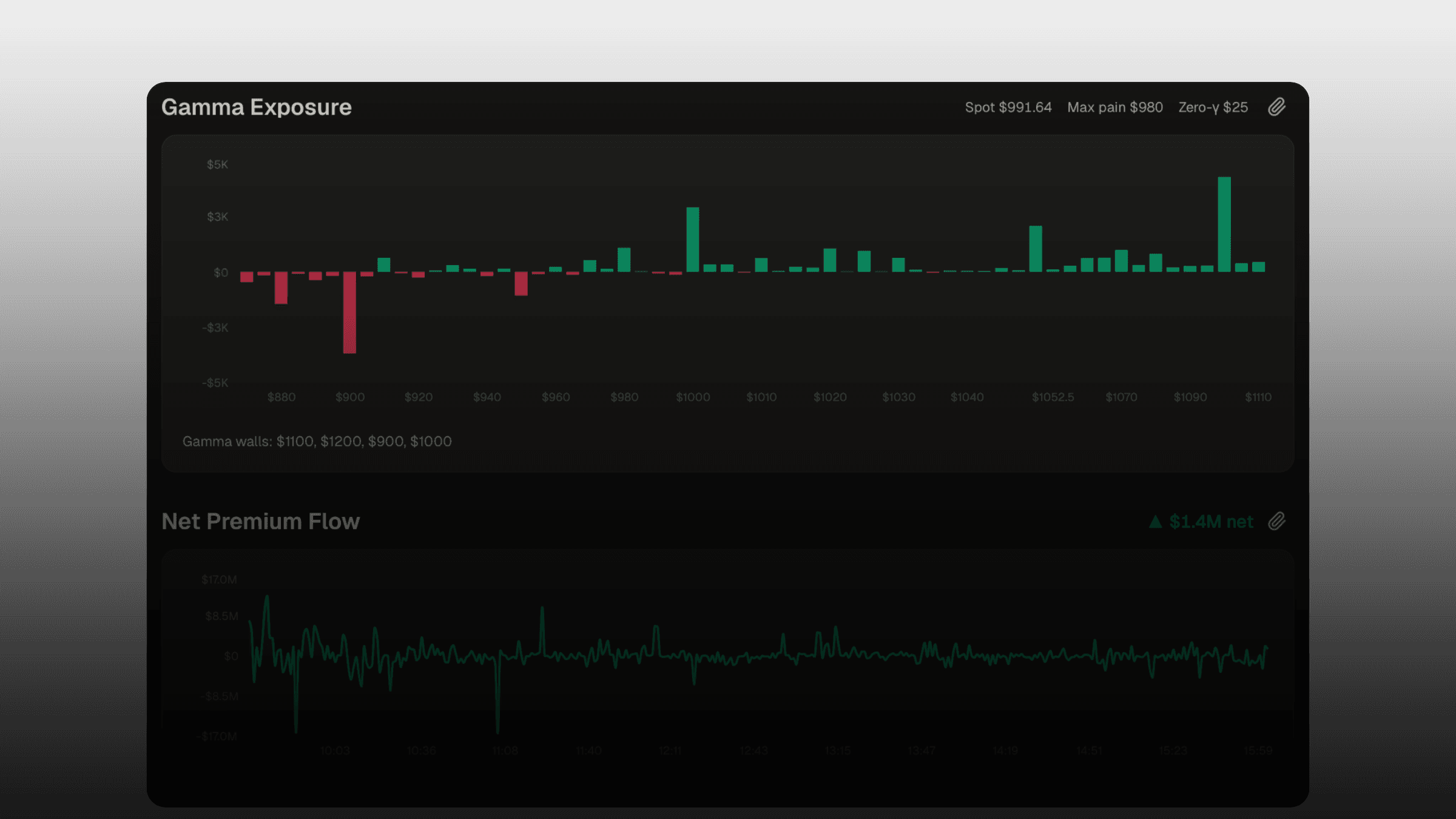Click the Net Premium Flow heading
1456x819 pixels.
[261, 522]
